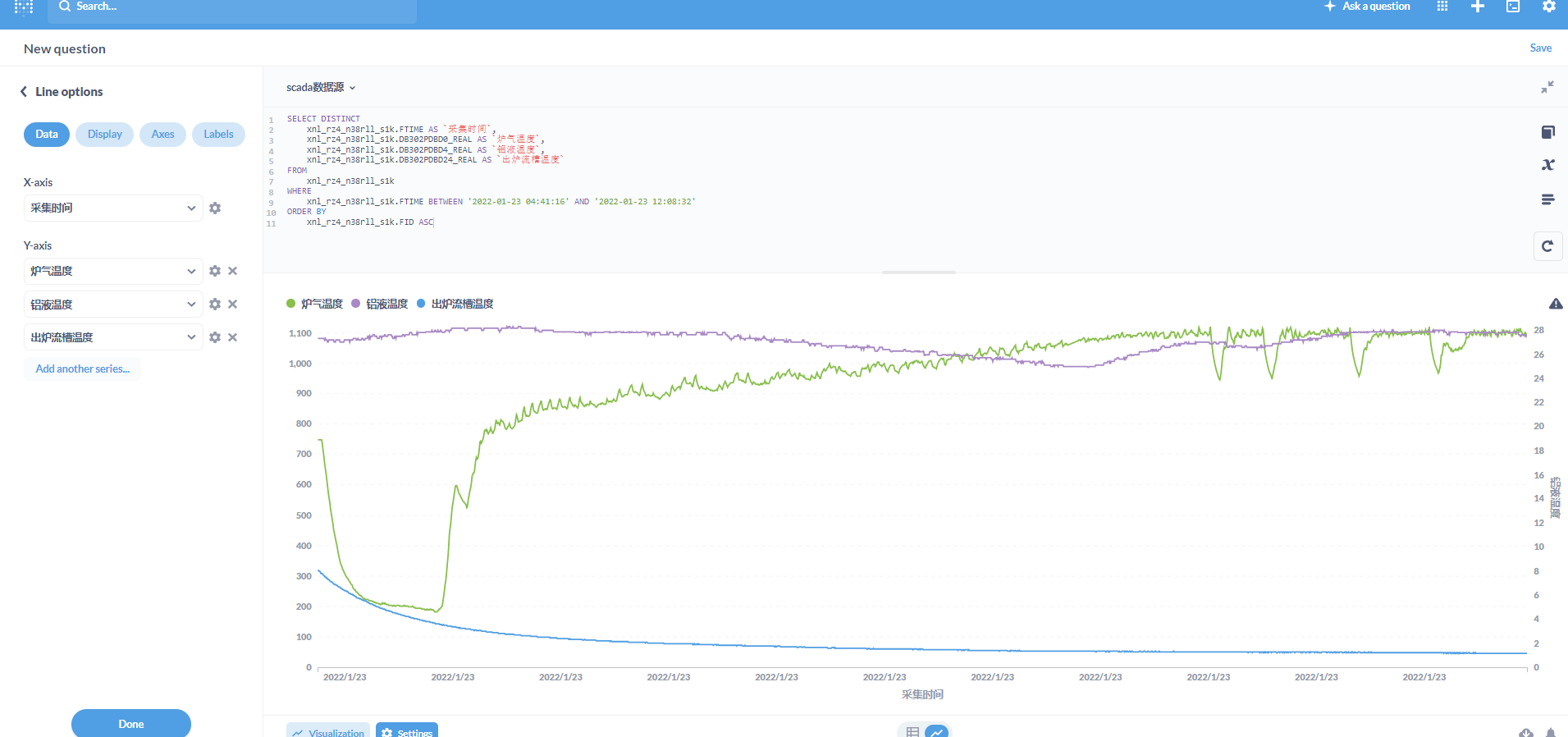Remove the 铝液温度 series with the X
The height and width of the screenshot is (737, 1568).
point(233,304)
